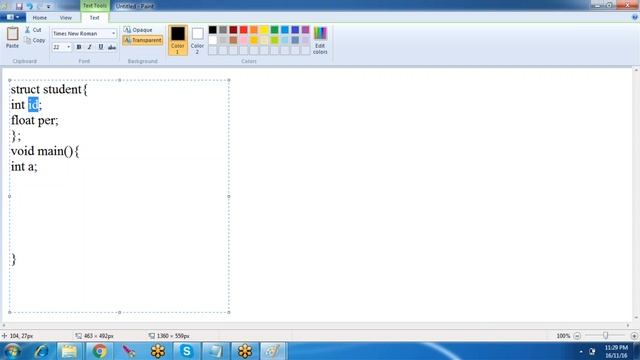Click the Redo arrow in quick access toolbar

coord(40,6)
